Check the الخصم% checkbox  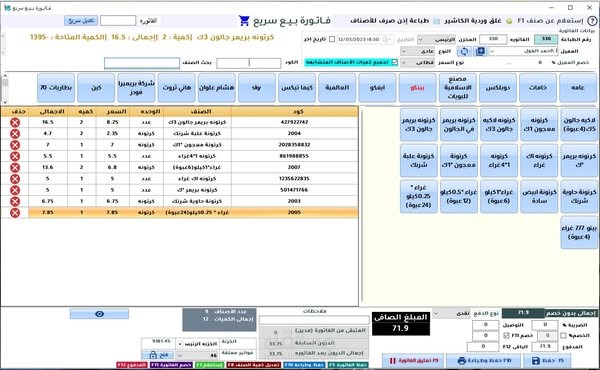tap(563, 336)
